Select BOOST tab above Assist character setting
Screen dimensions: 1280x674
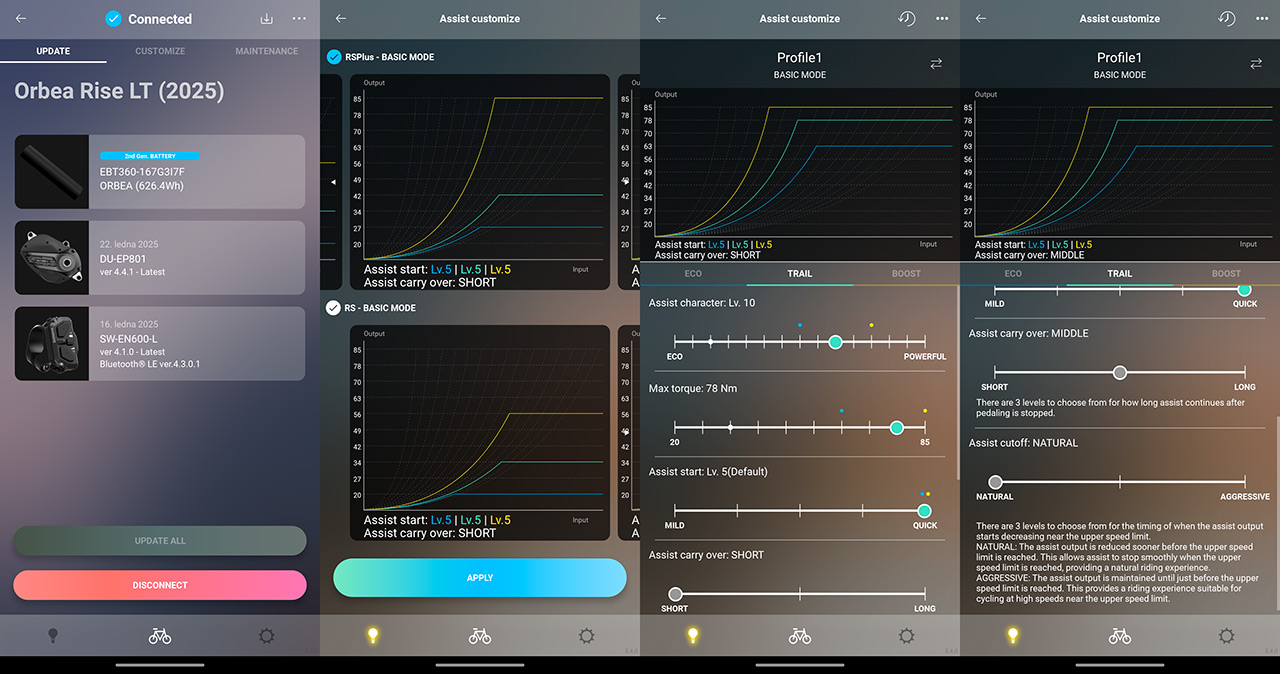906,273
